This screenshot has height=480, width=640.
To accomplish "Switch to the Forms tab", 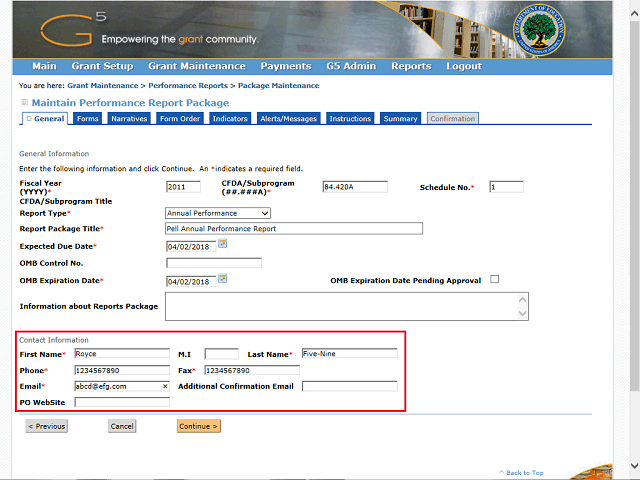I will pos(88,118).
